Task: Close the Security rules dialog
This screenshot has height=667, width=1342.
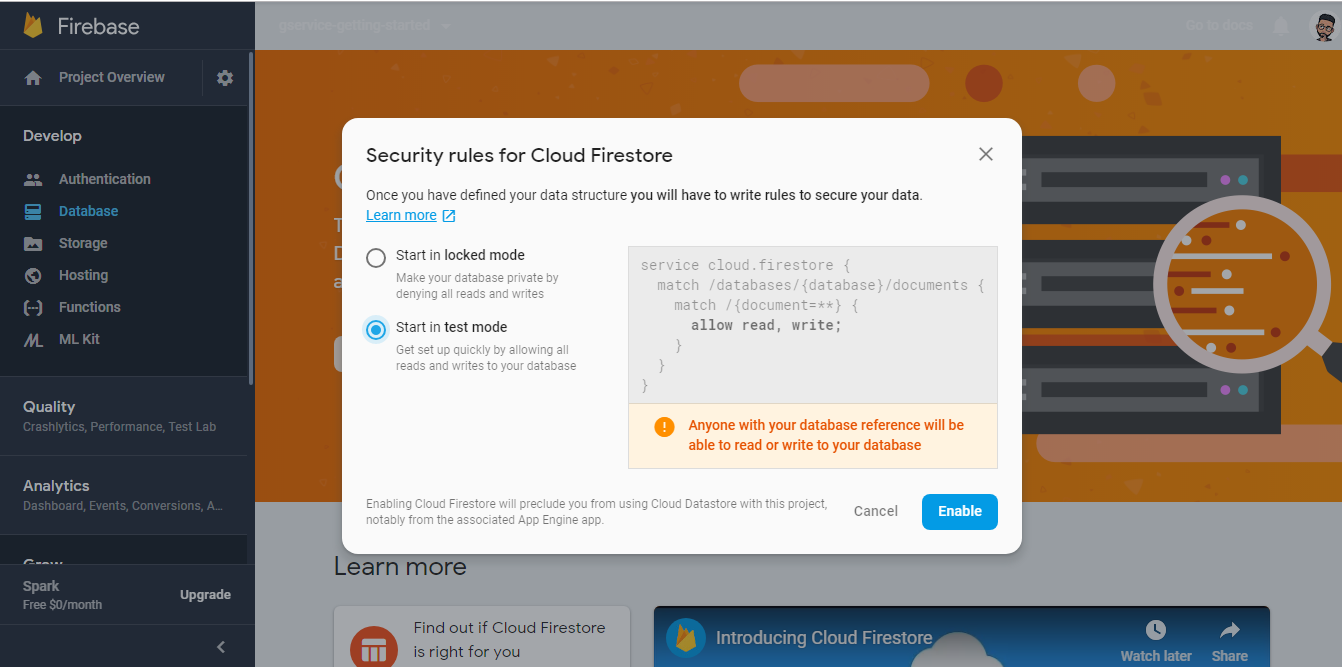Action: click(986, 154)
